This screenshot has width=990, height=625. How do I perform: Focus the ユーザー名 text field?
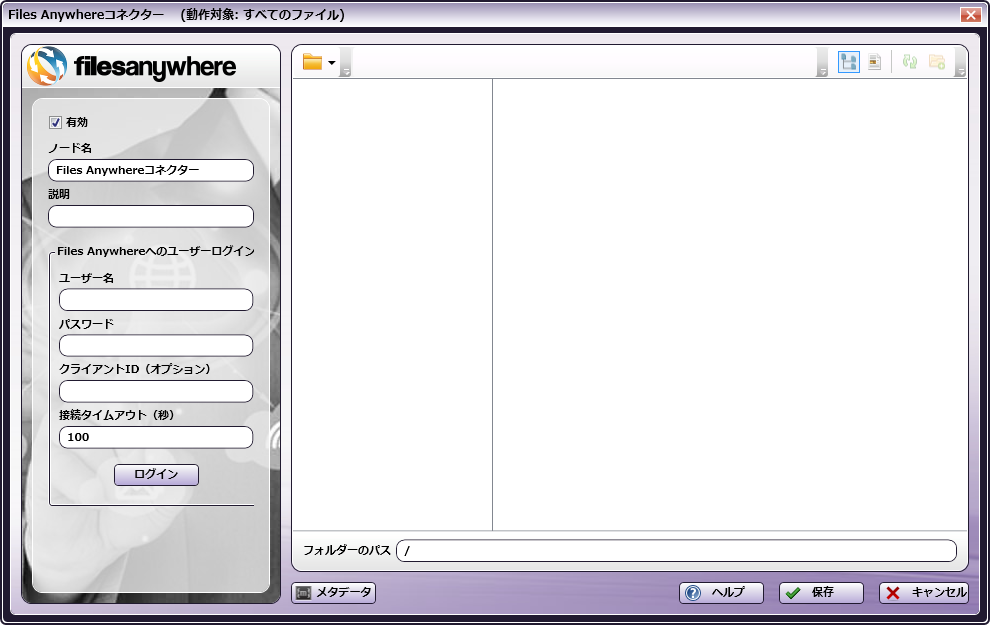(156, 300)
